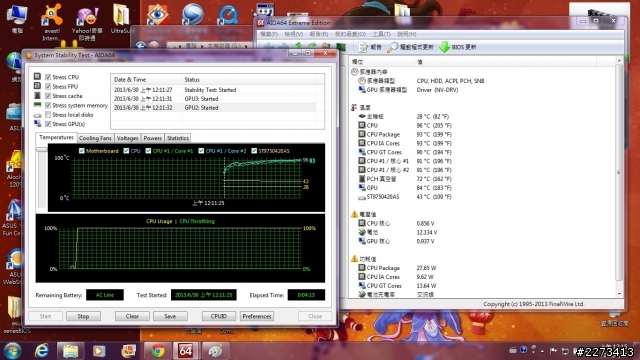Click the driver update magnifier icon
Screen dimensions: 640x360
392,47
